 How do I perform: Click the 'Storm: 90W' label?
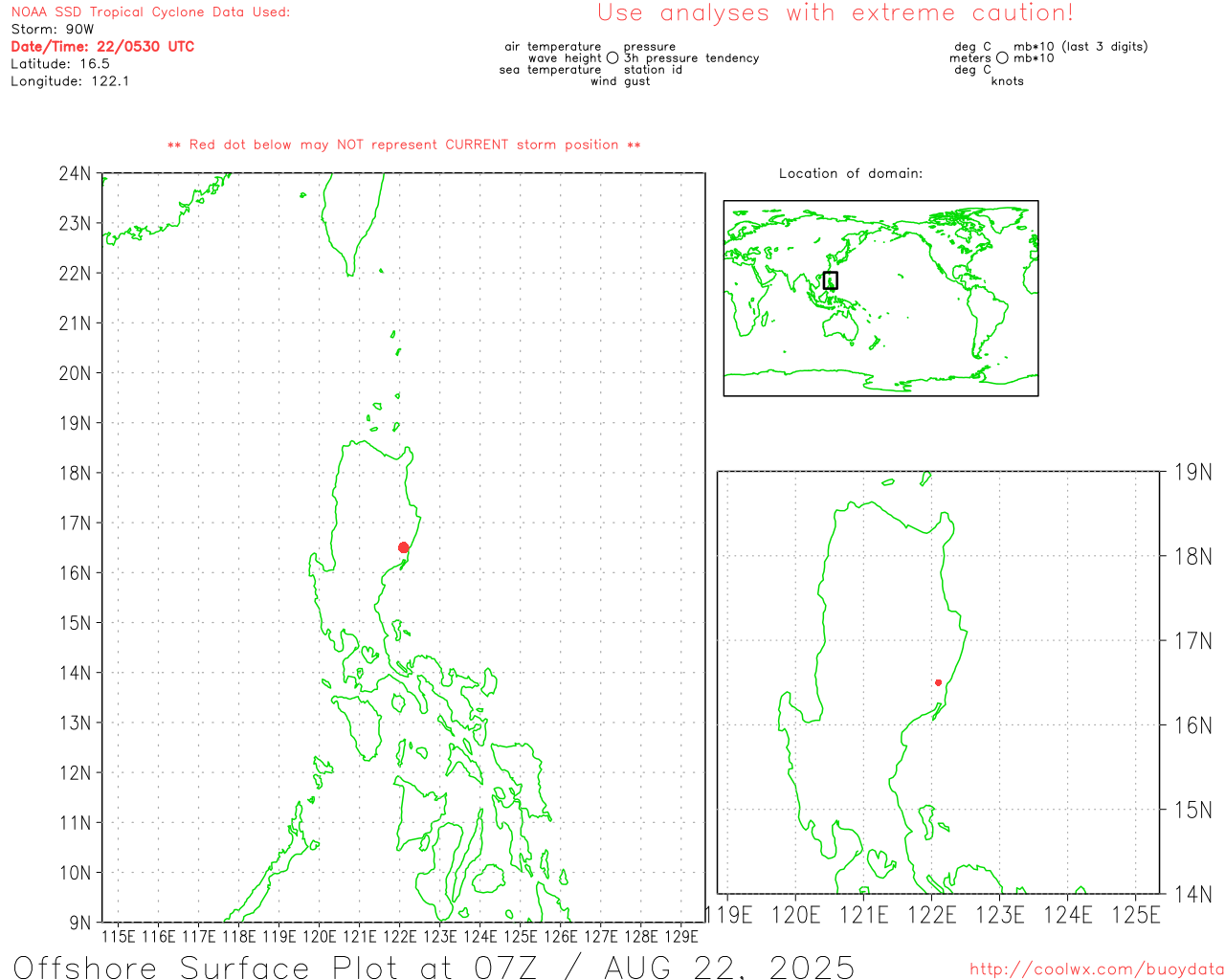pyautogui.click(x=53, y=30)
